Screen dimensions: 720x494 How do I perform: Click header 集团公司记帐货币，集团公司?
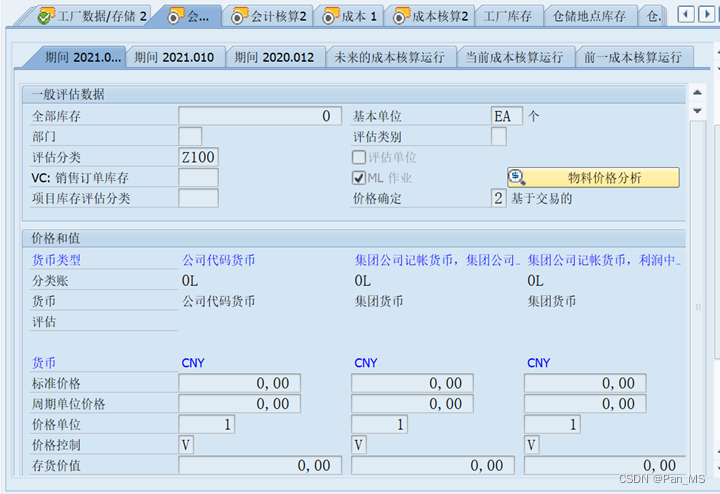click(437, 260)
